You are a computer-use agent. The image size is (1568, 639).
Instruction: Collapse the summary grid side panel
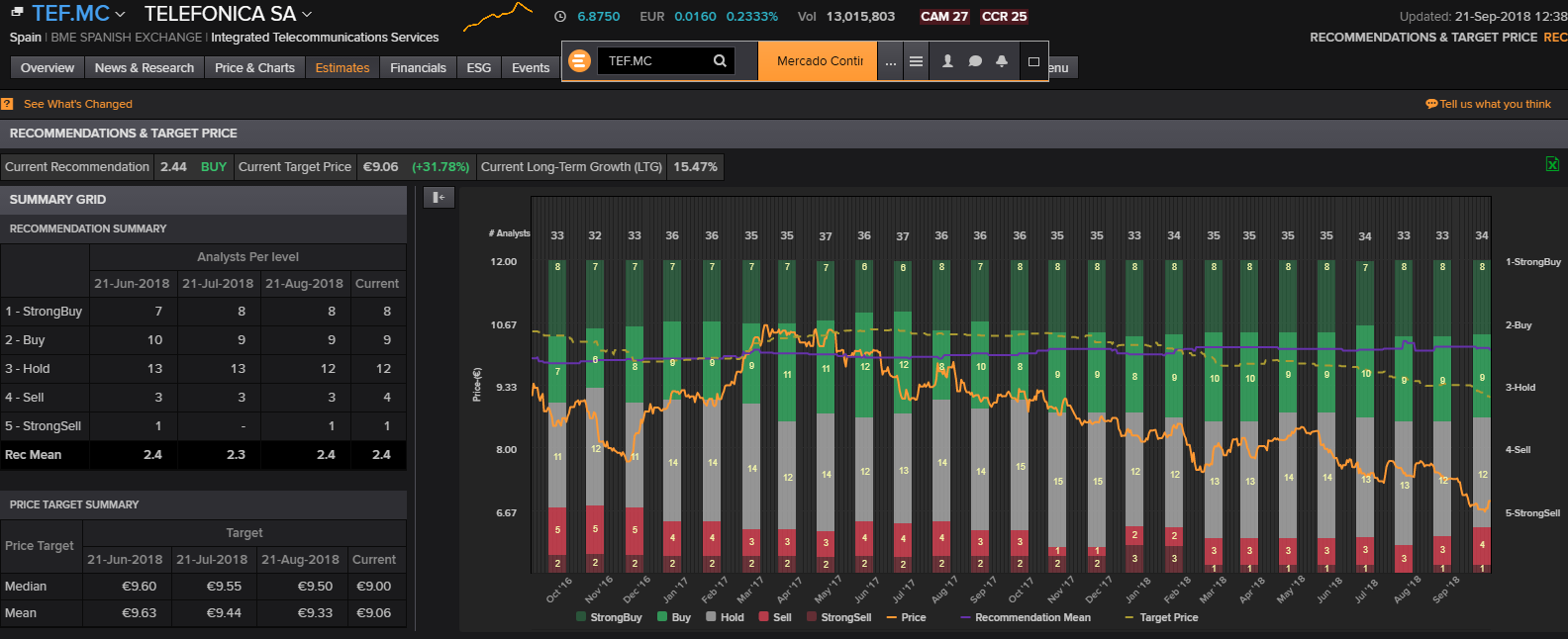point(439,198)
